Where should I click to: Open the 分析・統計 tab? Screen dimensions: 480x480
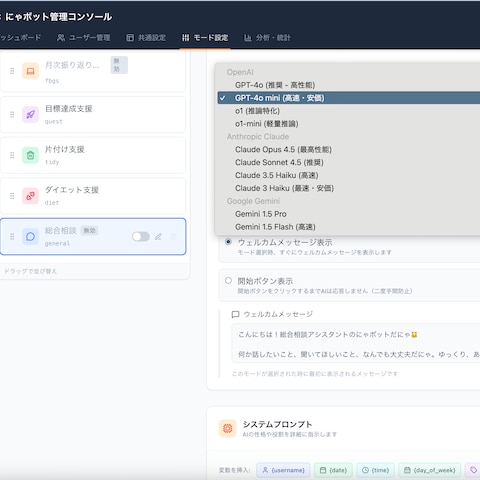267,38
